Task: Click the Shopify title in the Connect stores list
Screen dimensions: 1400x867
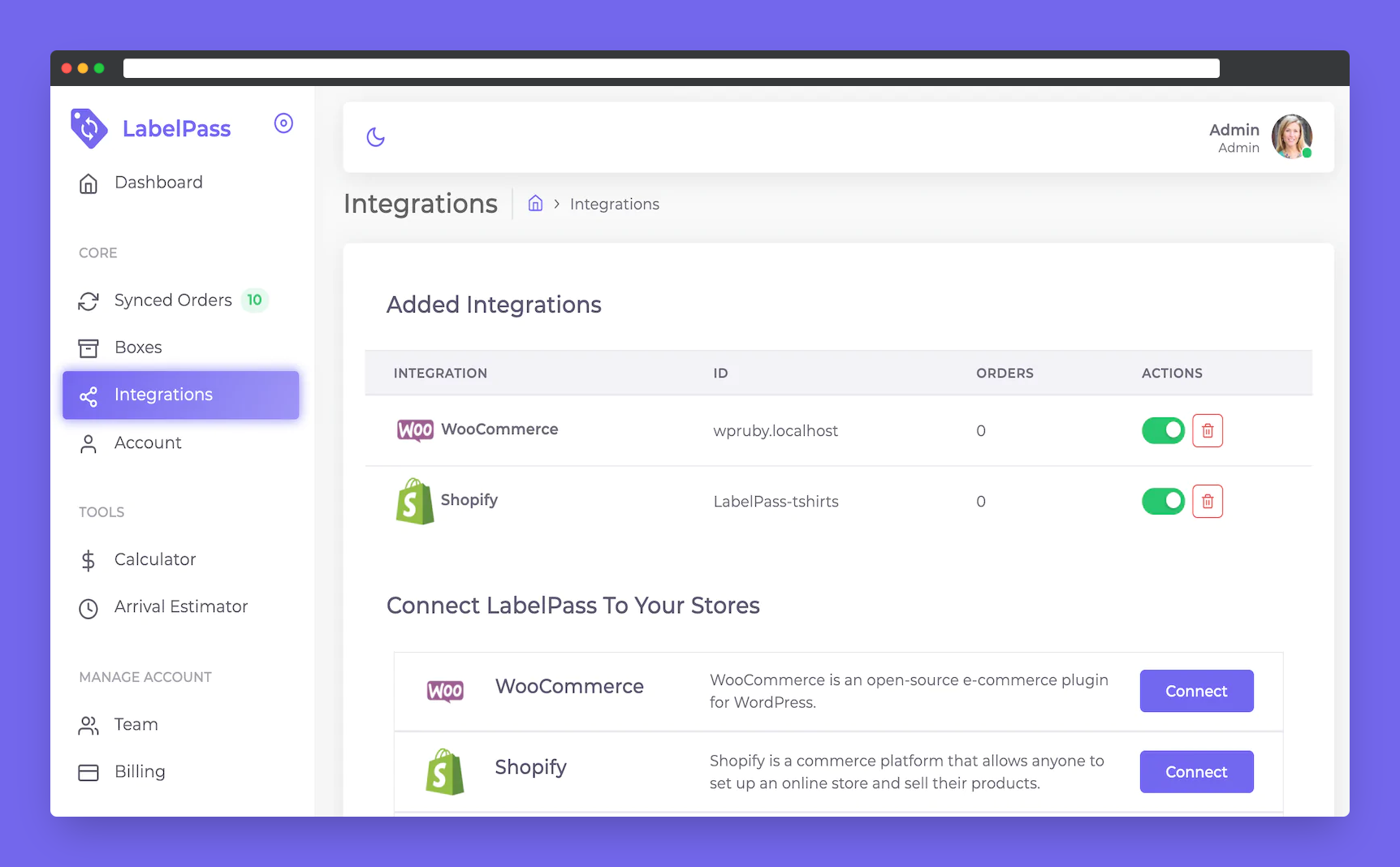Action: (531, 768)
